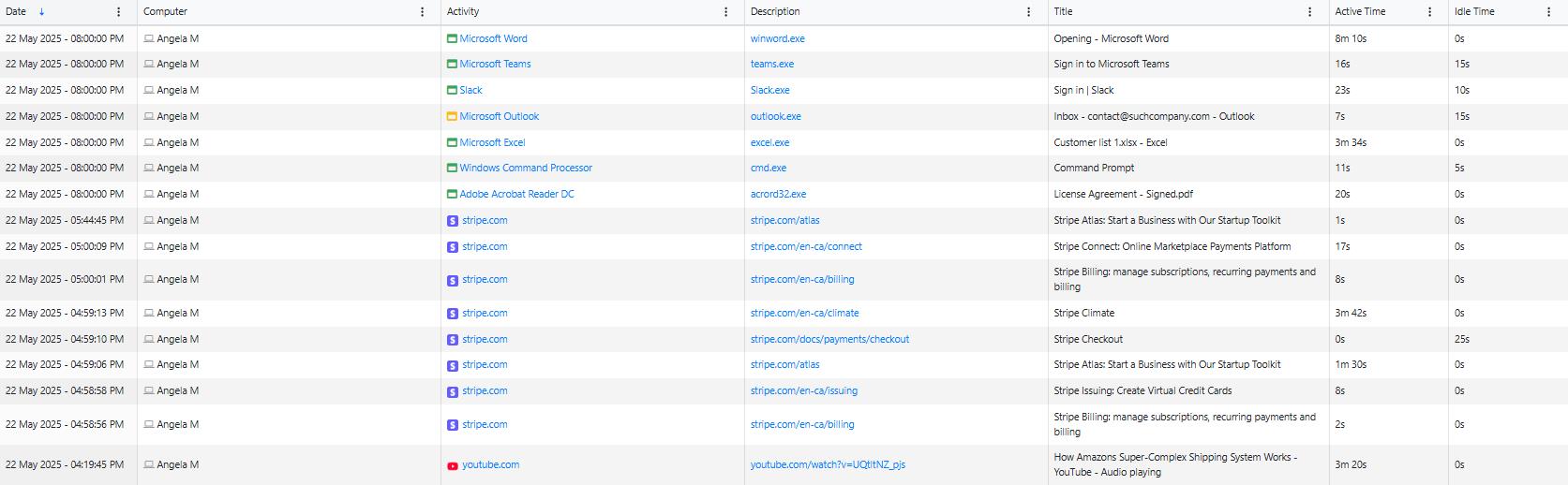Screen dimensions: 1568x485
Task: Open the stripe.com/en-ca/connect link
Action: tap(806, 247)
